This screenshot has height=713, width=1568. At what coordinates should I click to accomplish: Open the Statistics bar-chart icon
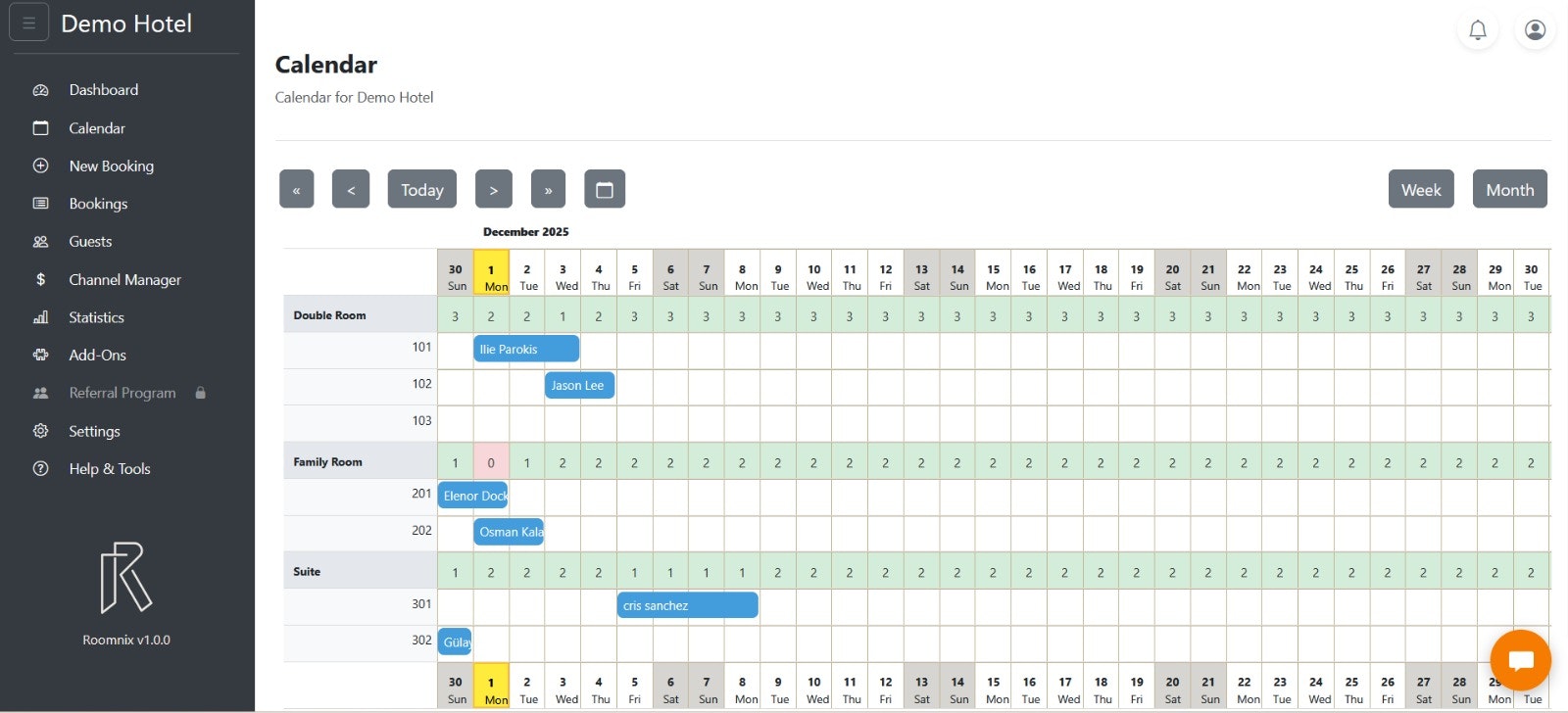point(41,317)
